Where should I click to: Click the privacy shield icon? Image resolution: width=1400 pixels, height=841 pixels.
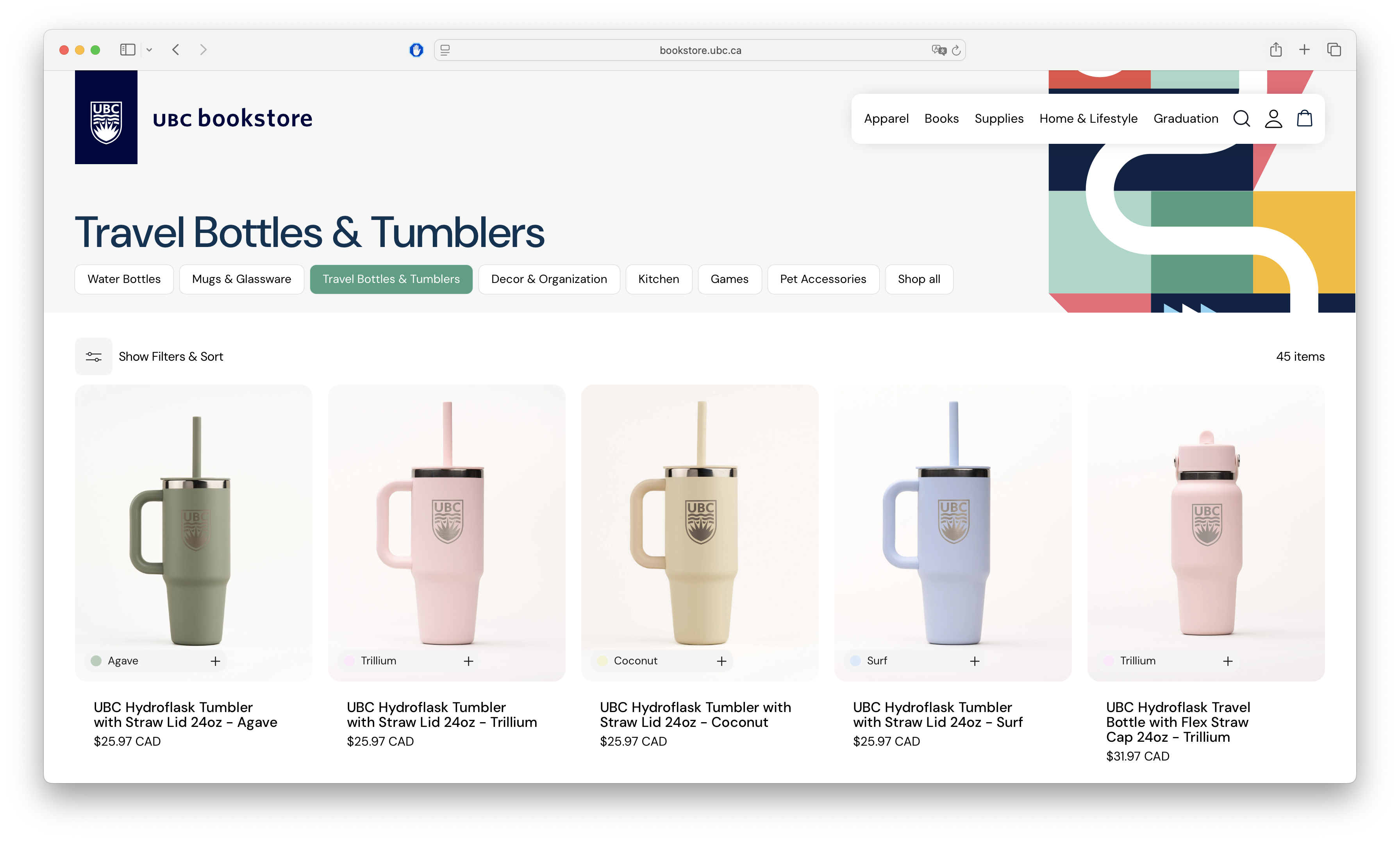pos(416,50)
